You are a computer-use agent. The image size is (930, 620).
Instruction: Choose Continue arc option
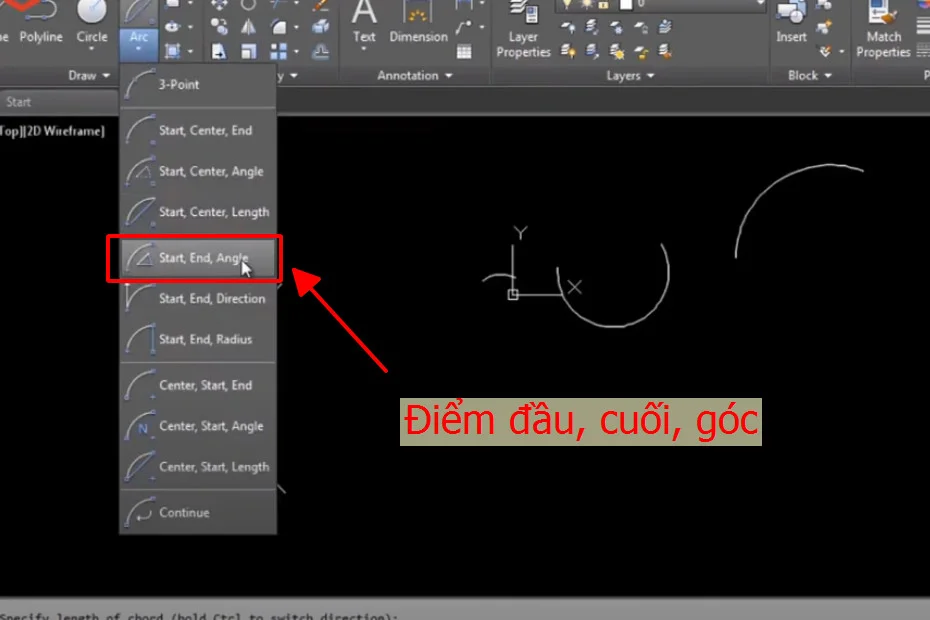198,513
